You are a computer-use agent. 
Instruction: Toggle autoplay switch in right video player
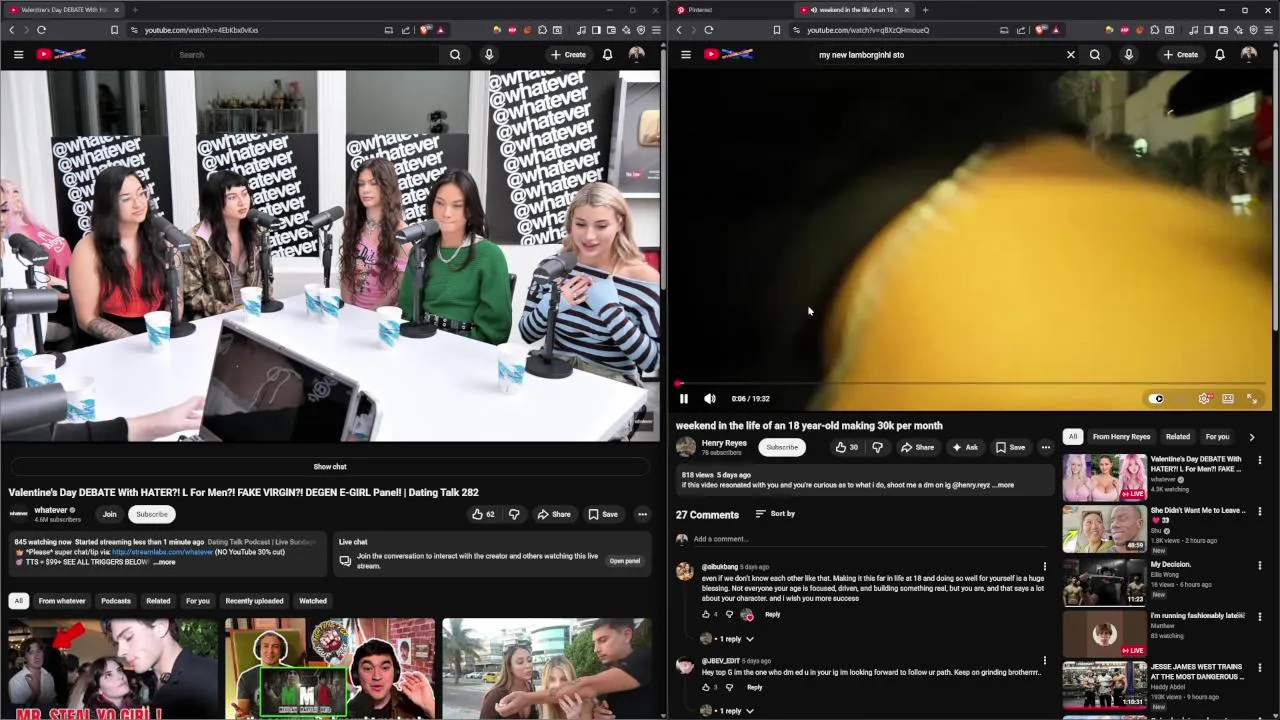click(1157, 398)
